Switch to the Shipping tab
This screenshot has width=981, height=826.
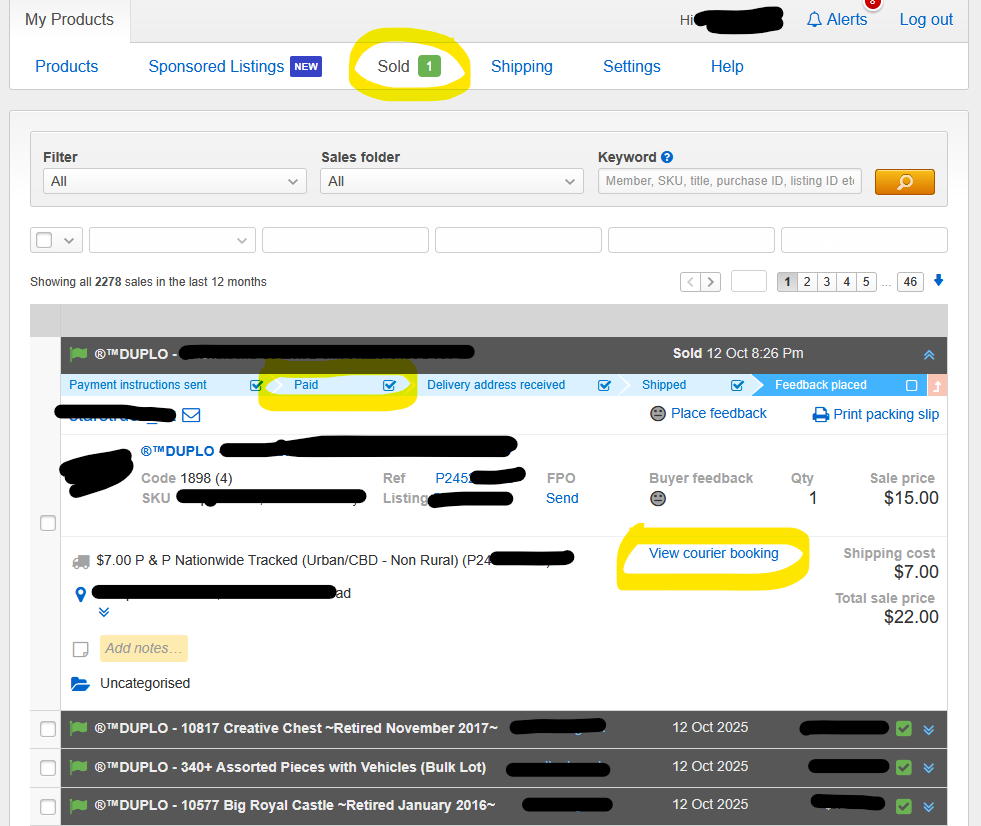pos(521,67)
